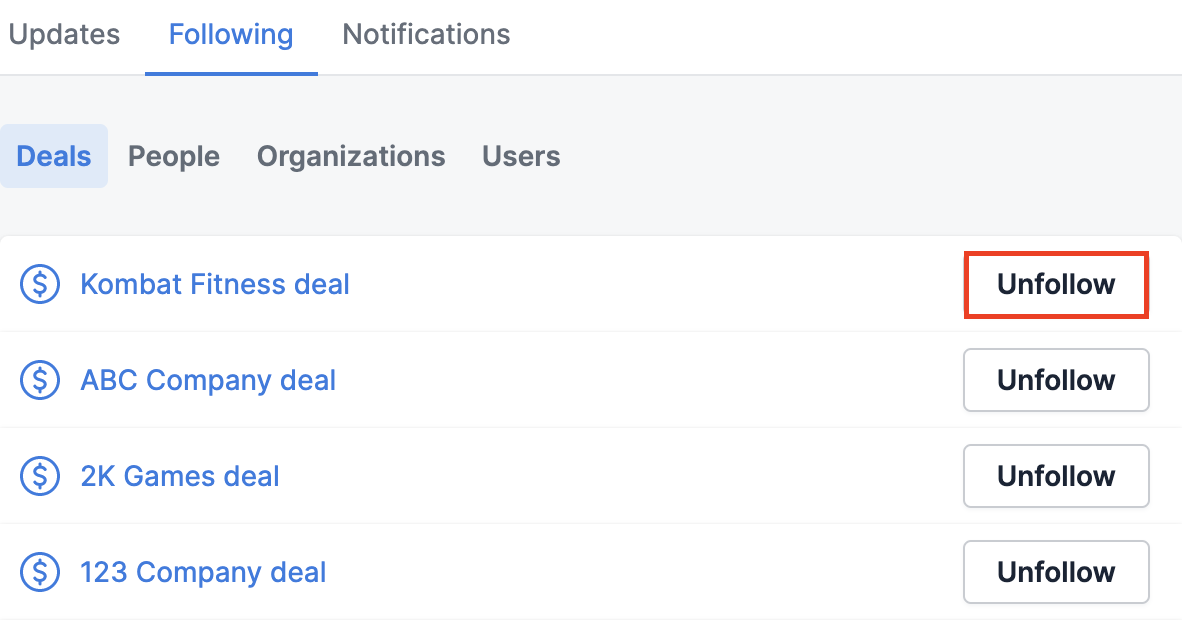Open the Notifications tab
The width and height of the screenshot is (1182, 630).
pos(426,35)
